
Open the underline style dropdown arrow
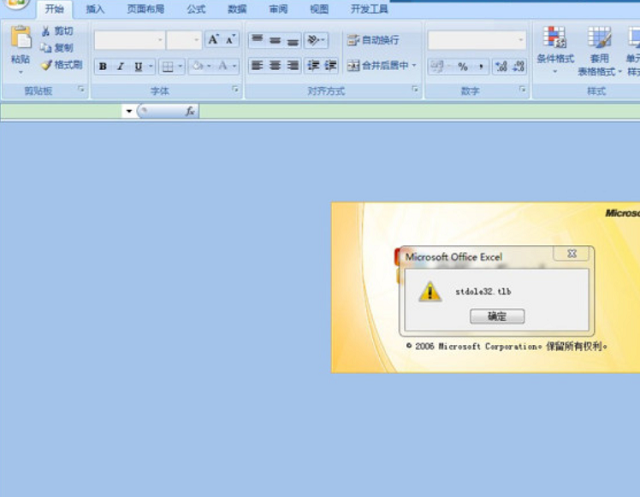[151, 66]
